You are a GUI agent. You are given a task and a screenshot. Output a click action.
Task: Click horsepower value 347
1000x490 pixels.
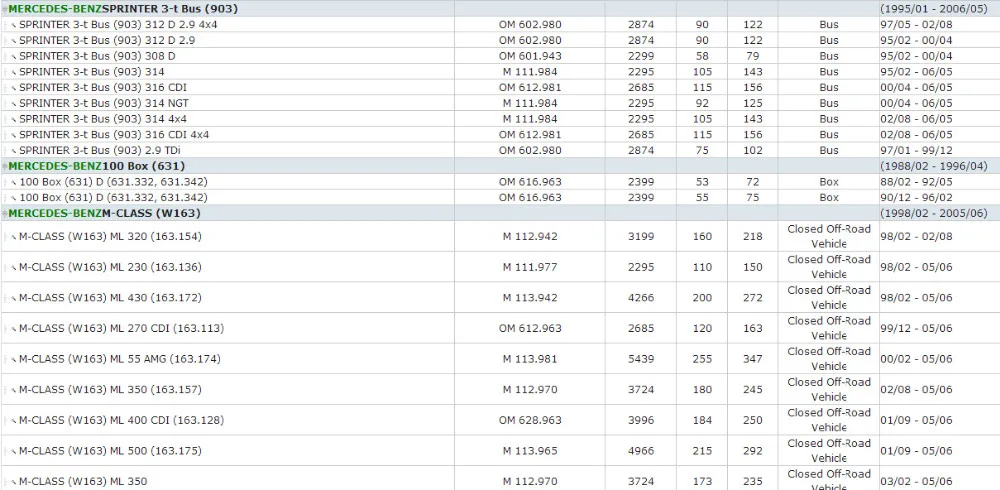(x=753, y=359)
